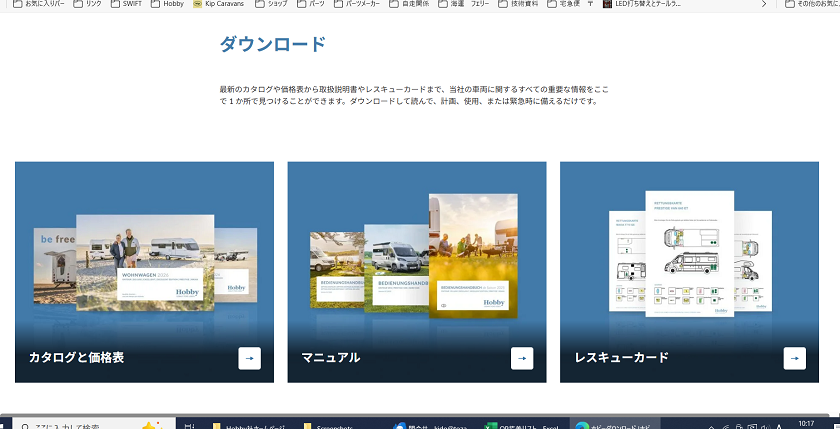Open the マニュアル arrow button

[522, 358]
